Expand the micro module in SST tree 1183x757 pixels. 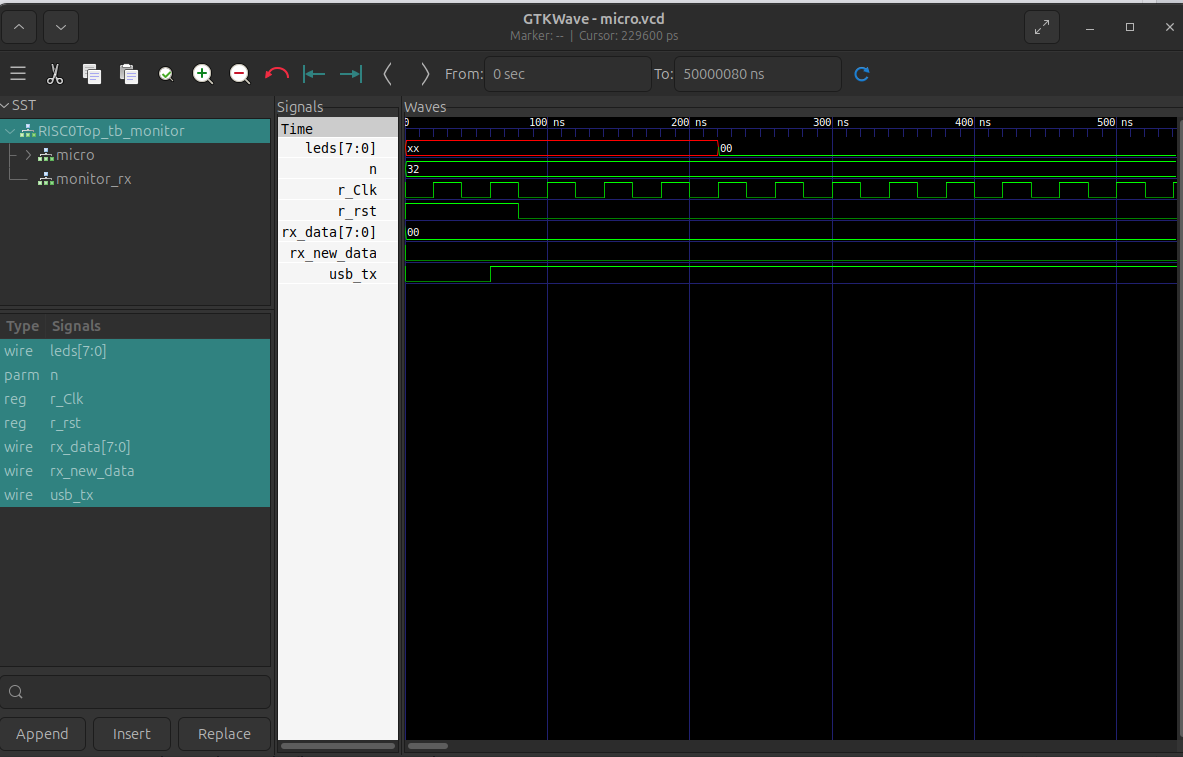pos(26,154)
